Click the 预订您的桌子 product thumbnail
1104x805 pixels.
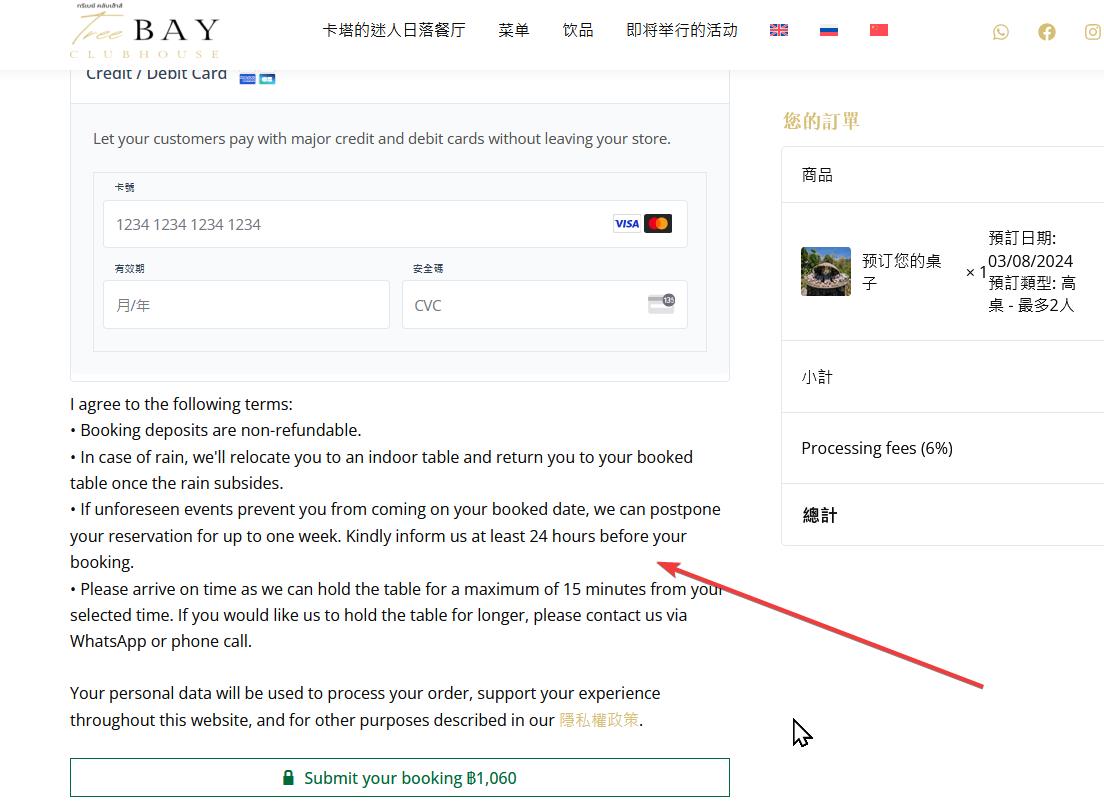click(826, 271)
